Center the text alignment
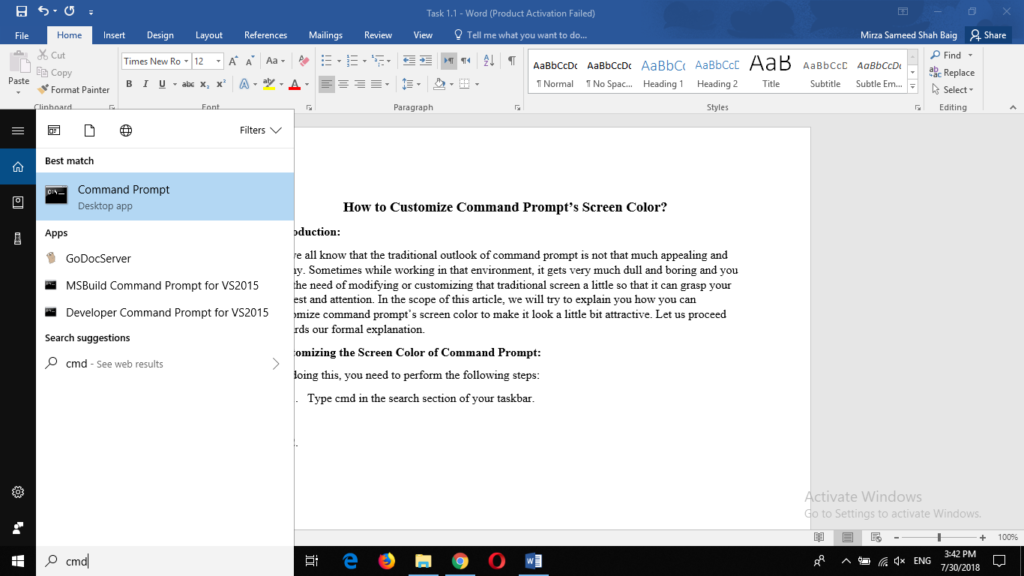 tap(343, 84)
